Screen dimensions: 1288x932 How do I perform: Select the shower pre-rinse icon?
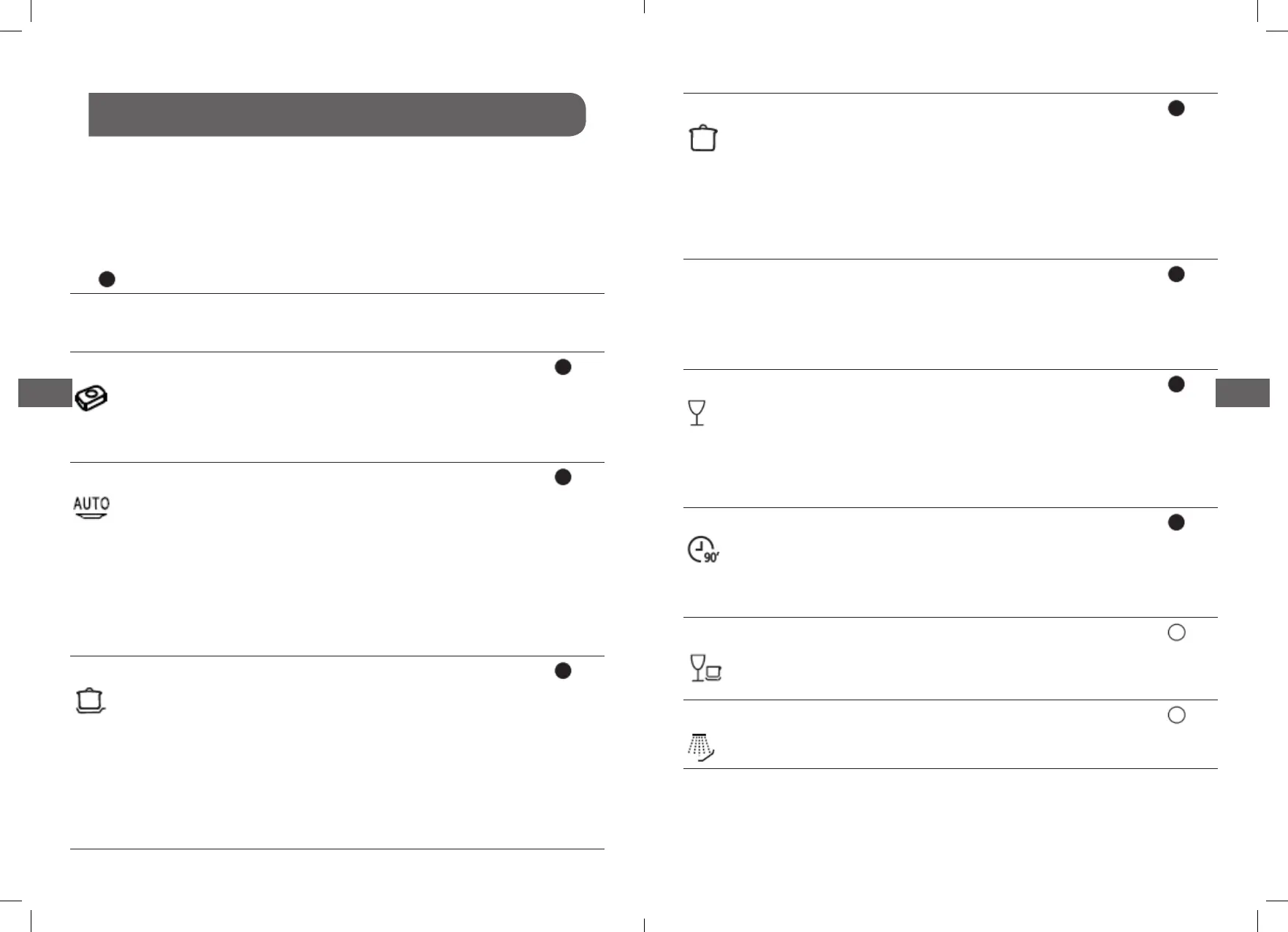click(x=701, y=747)
